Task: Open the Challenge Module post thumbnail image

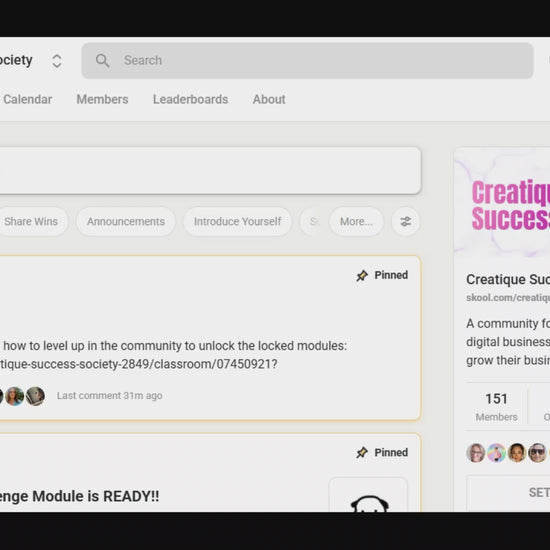Action: [368, 495]
